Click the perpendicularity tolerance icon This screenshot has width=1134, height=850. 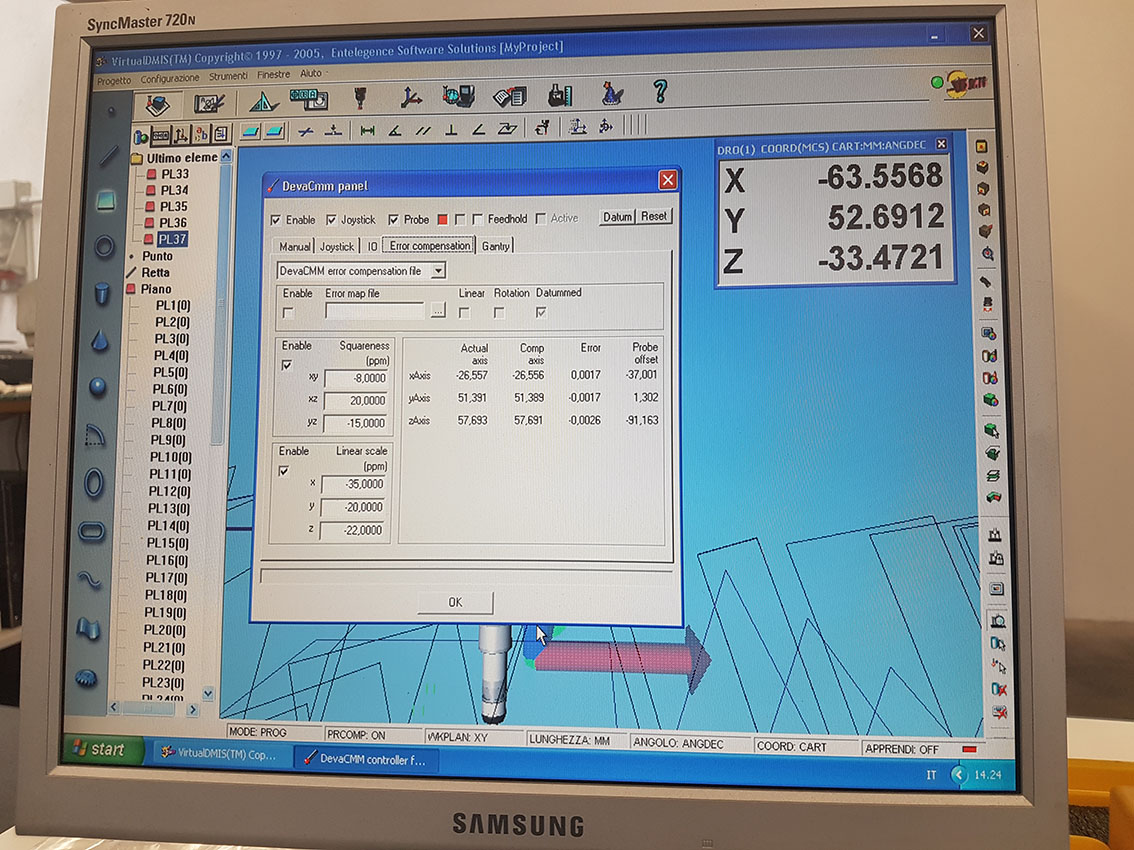[x=451, y=130]
